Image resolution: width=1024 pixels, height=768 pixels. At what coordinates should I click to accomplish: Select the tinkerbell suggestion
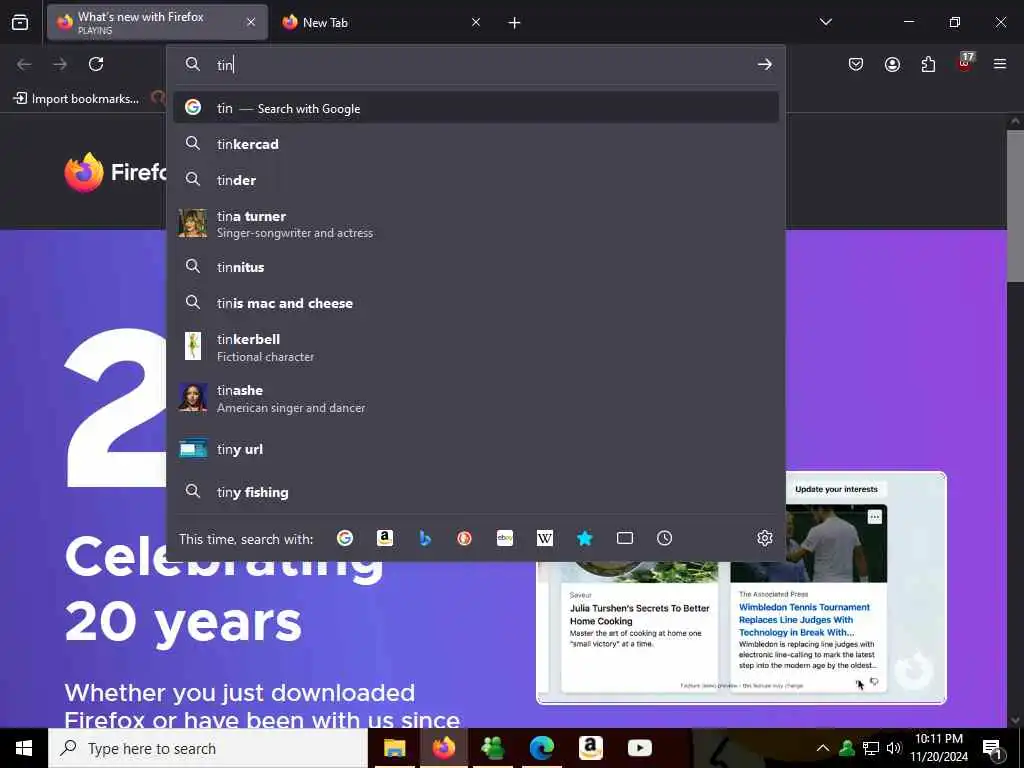pyautogui.click(x=476, y=347)
